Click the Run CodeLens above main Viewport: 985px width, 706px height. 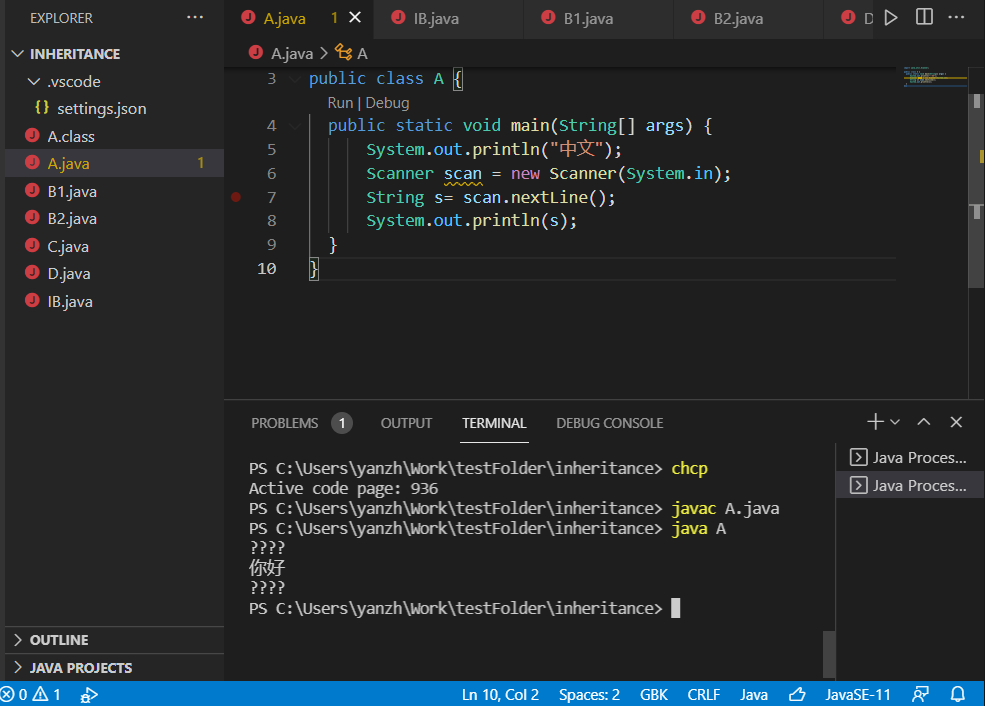click(x=340, y=103)
